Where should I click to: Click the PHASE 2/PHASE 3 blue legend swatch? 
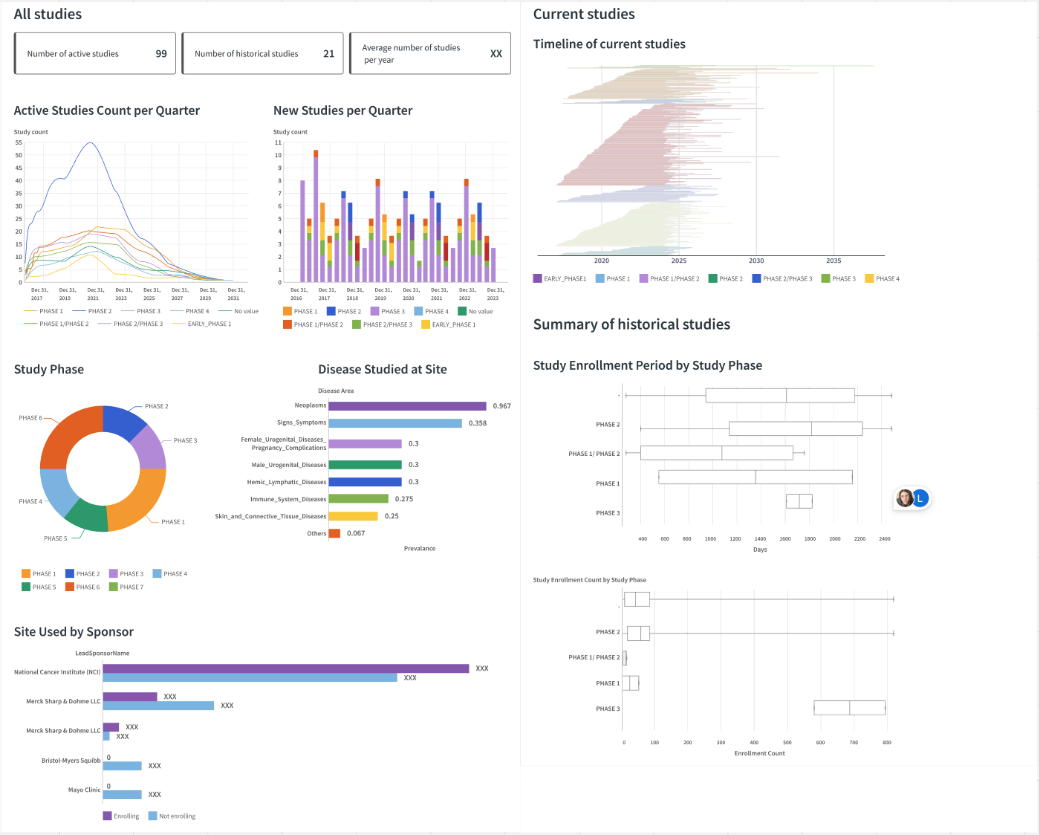point(756,279)
